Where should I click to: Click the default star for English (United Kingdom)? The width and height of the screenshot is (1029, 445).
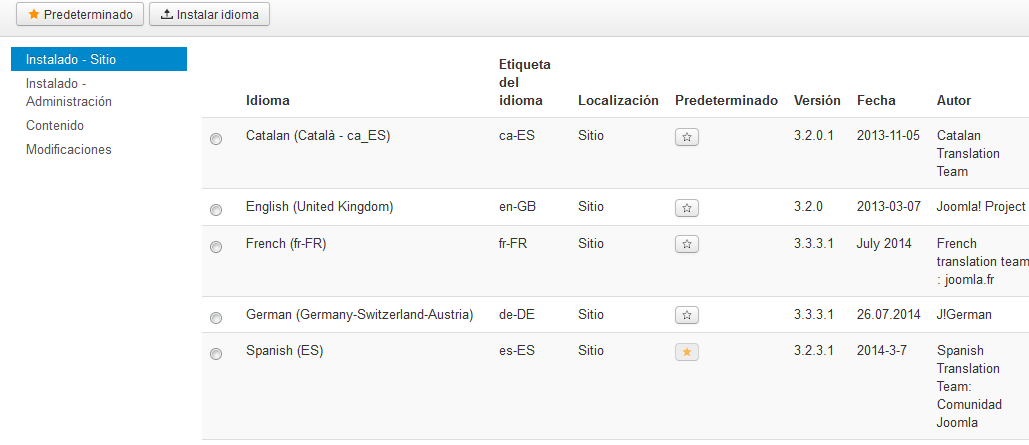coord(686,208)
